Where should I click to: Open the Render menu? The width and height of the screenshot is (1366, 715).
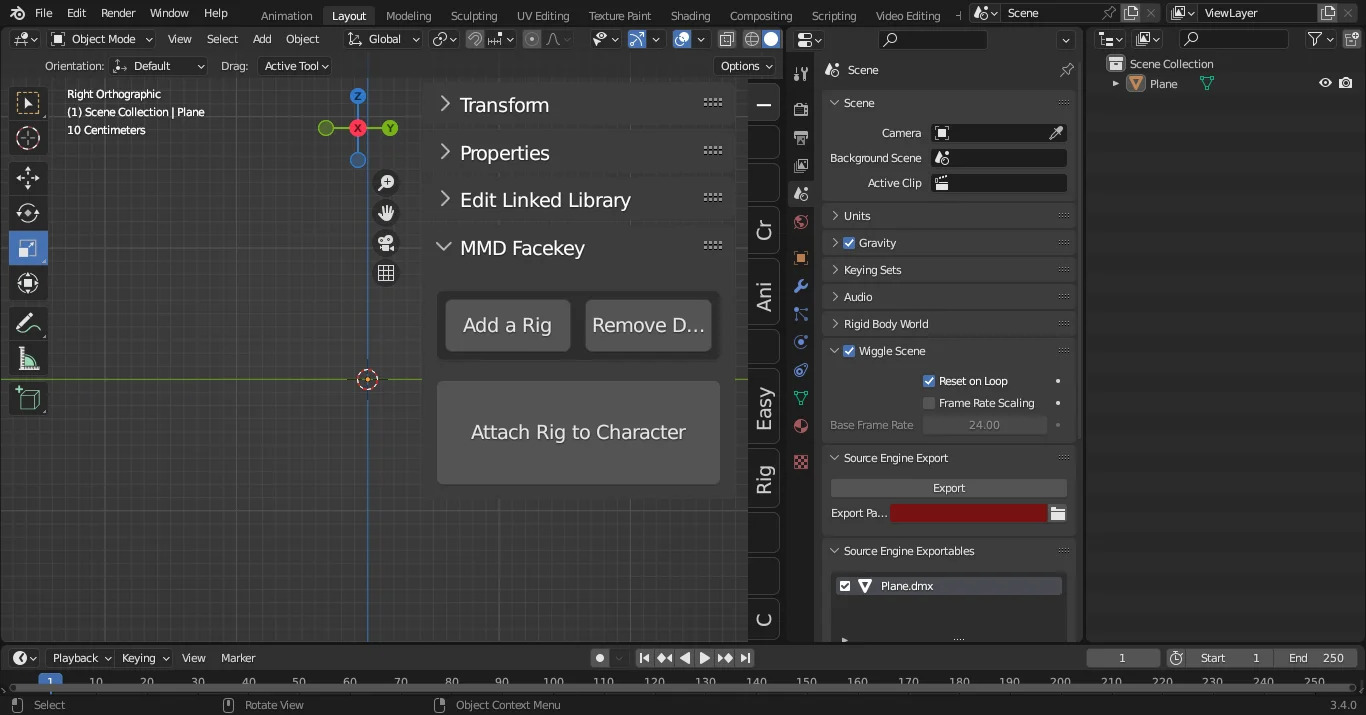(x=118, y=13)
